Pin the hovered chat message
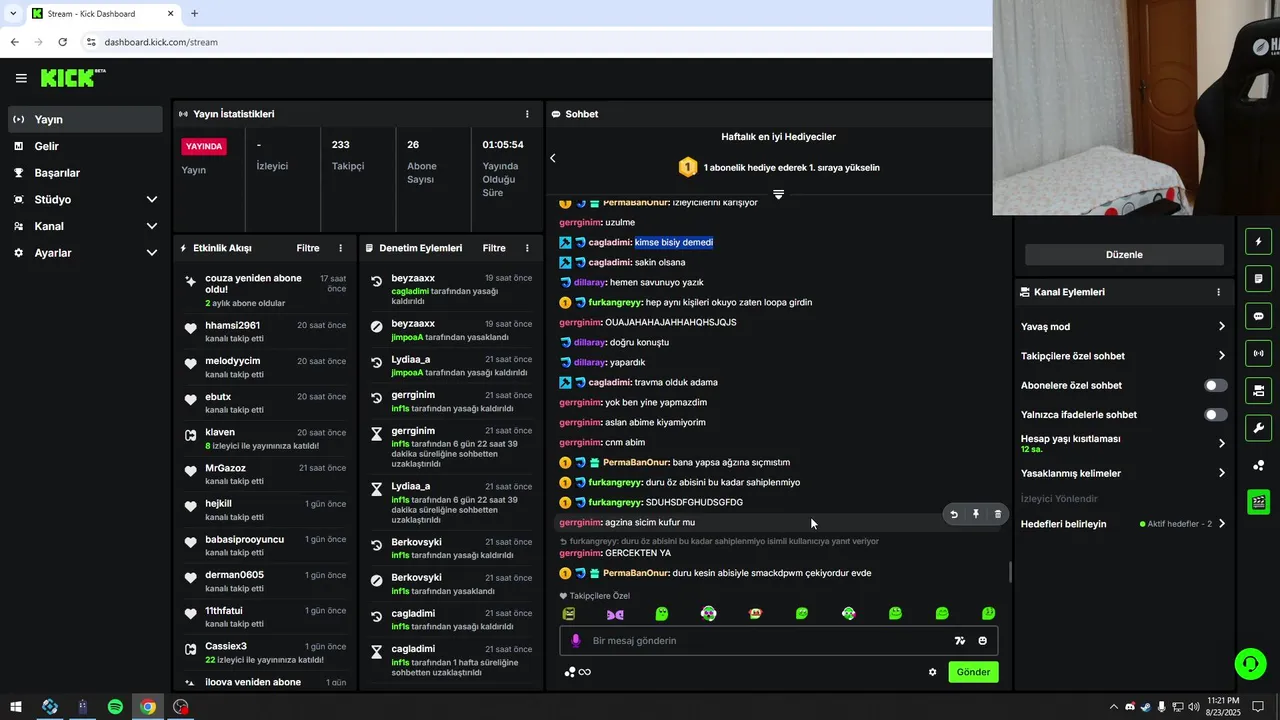This screenshot has width=1280, height=720. point(976,514)
